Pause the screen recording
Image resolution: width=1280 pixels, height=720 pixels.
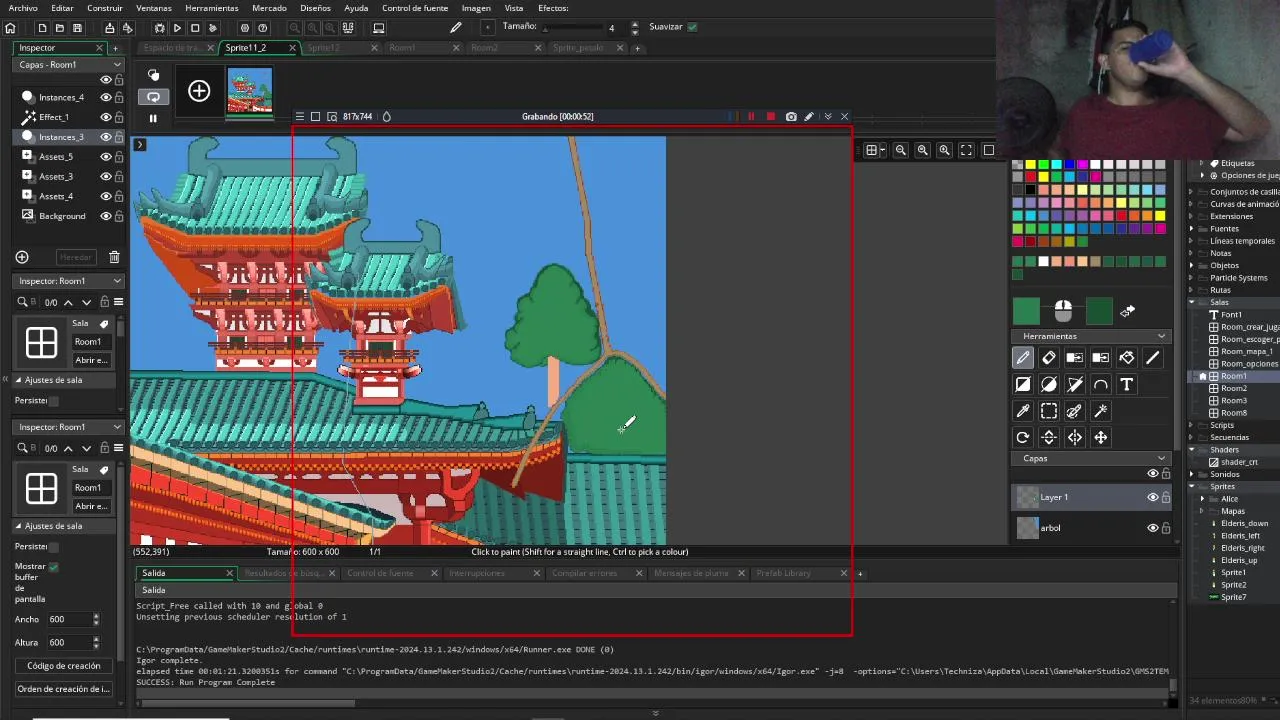[751, 117]
